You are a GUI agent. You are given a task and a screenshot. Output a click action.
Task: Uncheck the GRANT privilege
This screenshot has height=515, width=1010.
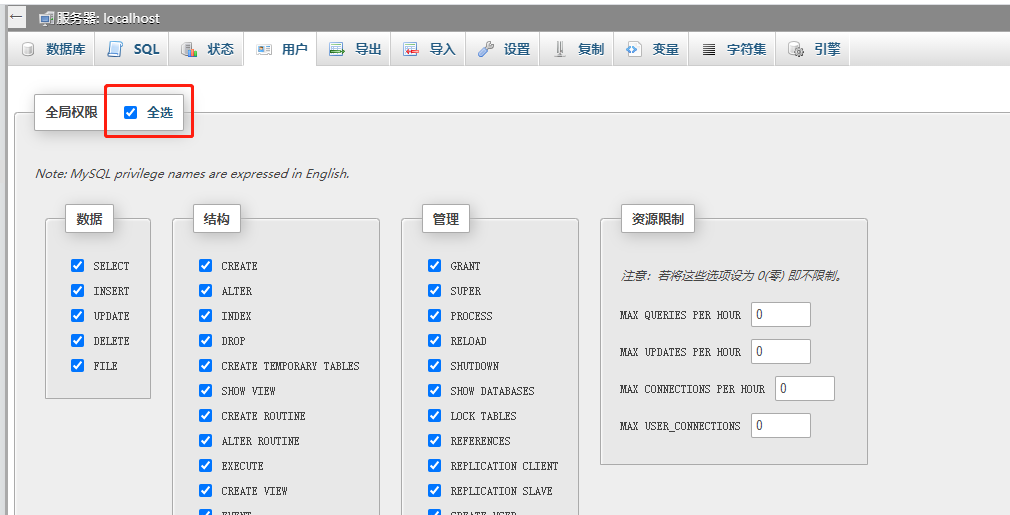435,265
